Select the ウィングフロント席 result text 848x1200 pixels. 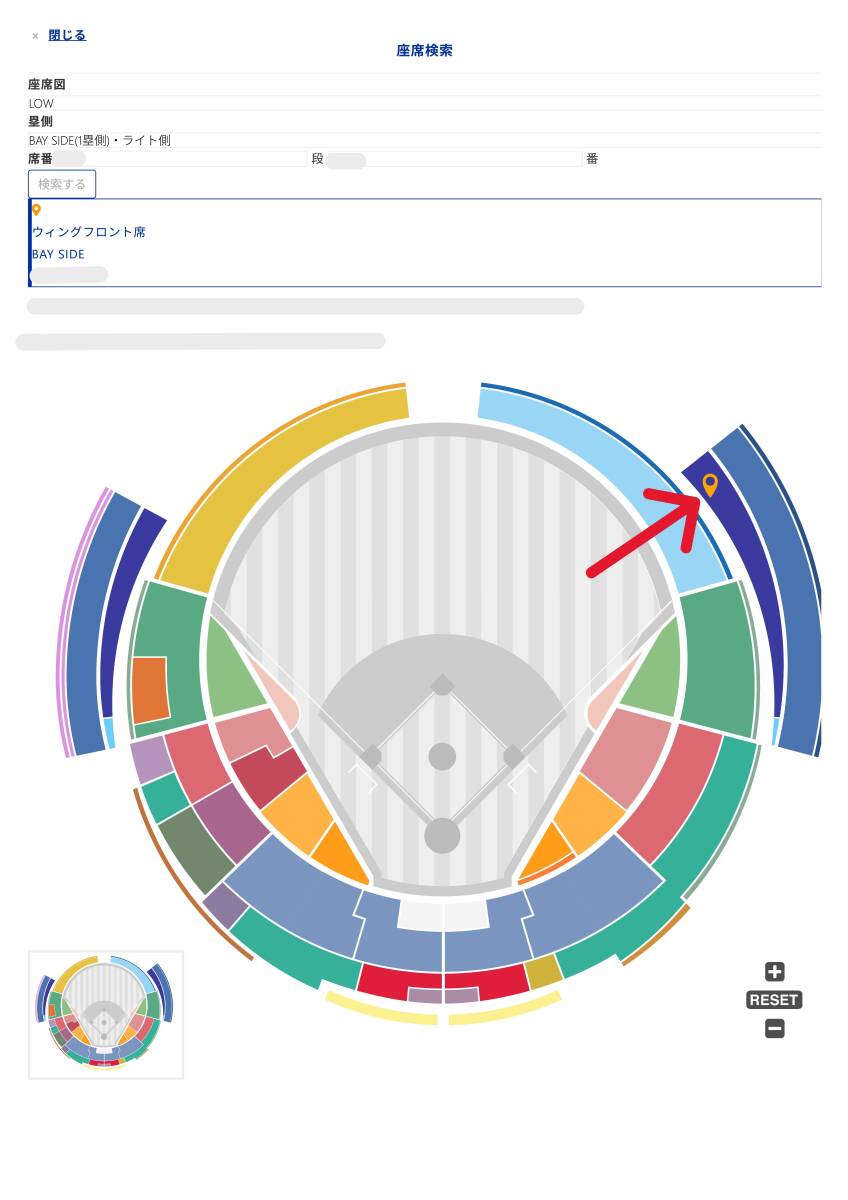pyautogui.click(x=89, y=232)
